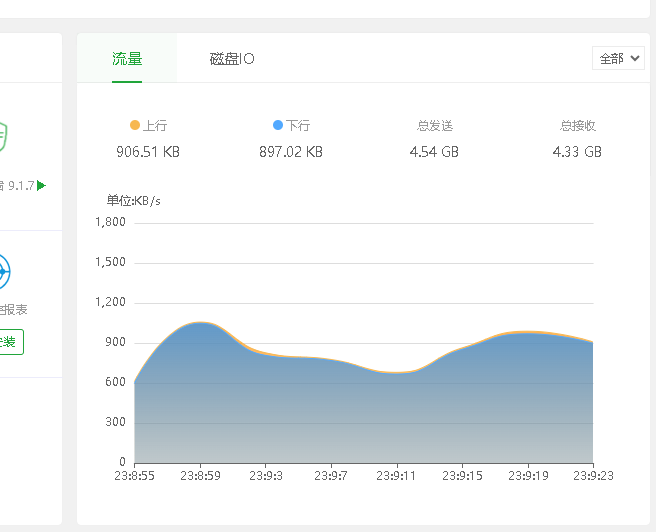The height and width of the screenshot is (532, 656).
Task: Click the 总接收 label
Action: click(x=577, y=125)
